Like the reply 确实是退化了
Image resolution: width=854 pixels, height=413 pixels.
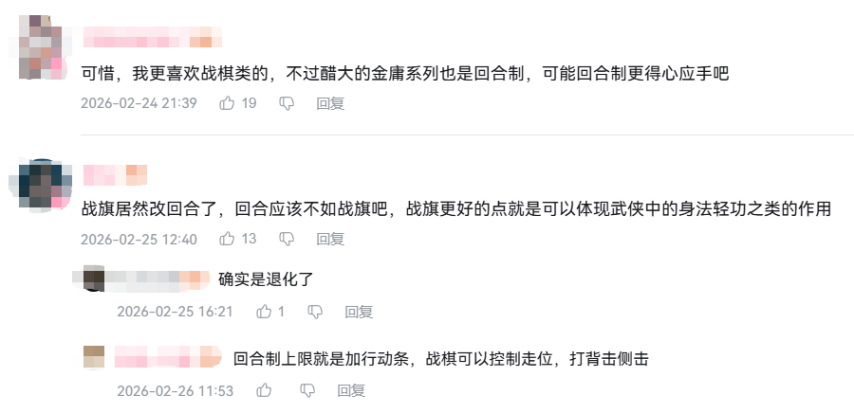pos(264,312)
